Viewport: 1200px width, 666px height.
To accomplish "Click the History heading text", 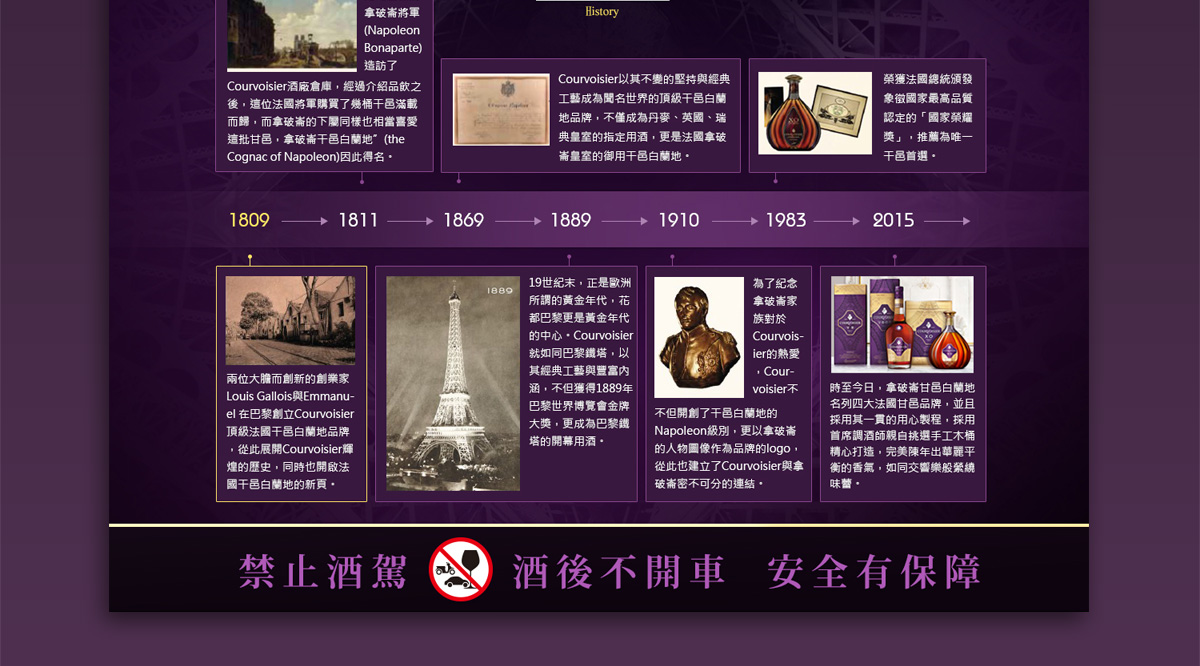I will pyautogui.click(x=602, y=12).
